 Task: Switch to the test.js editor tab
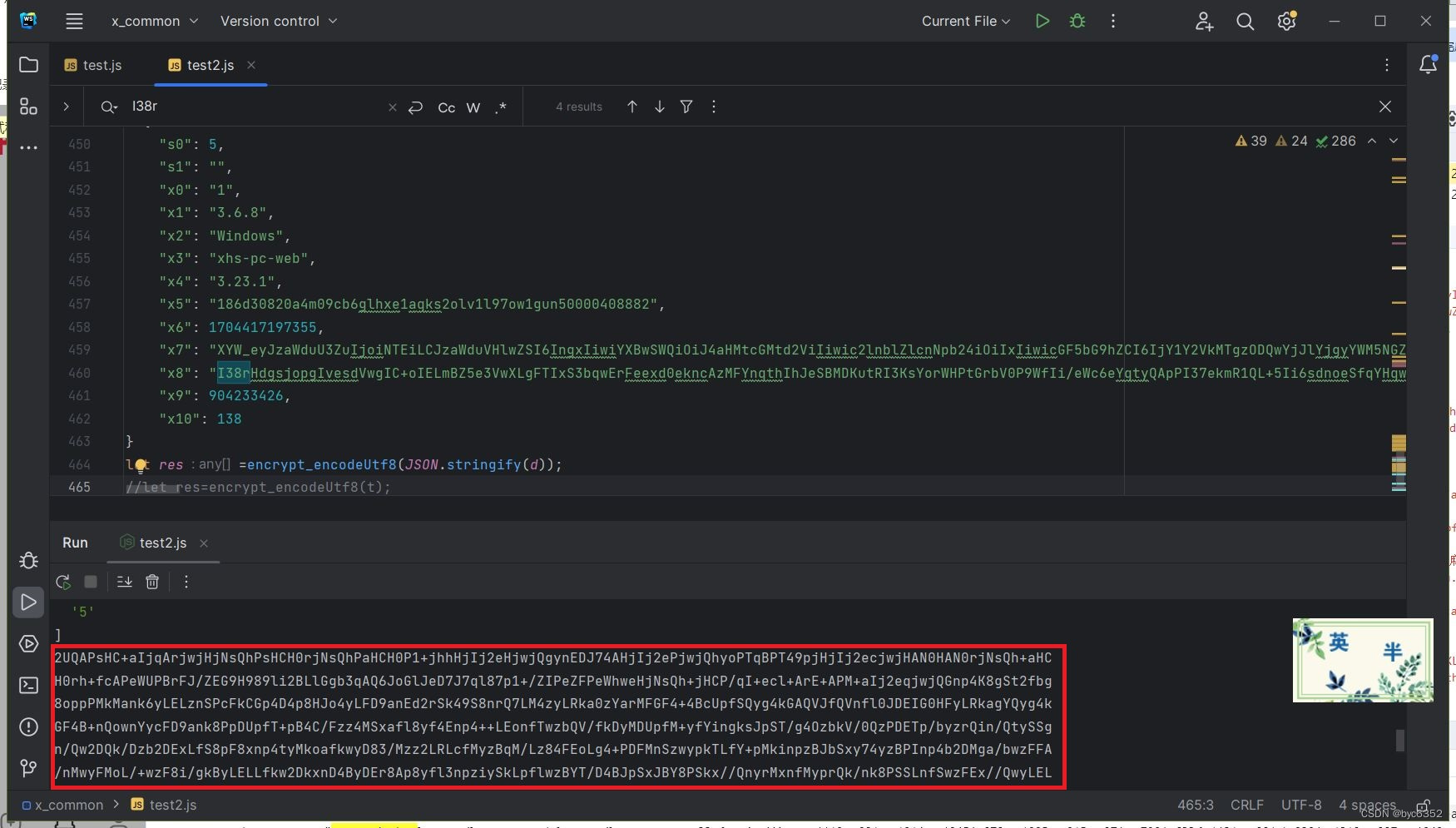click(x=94, y=64)
